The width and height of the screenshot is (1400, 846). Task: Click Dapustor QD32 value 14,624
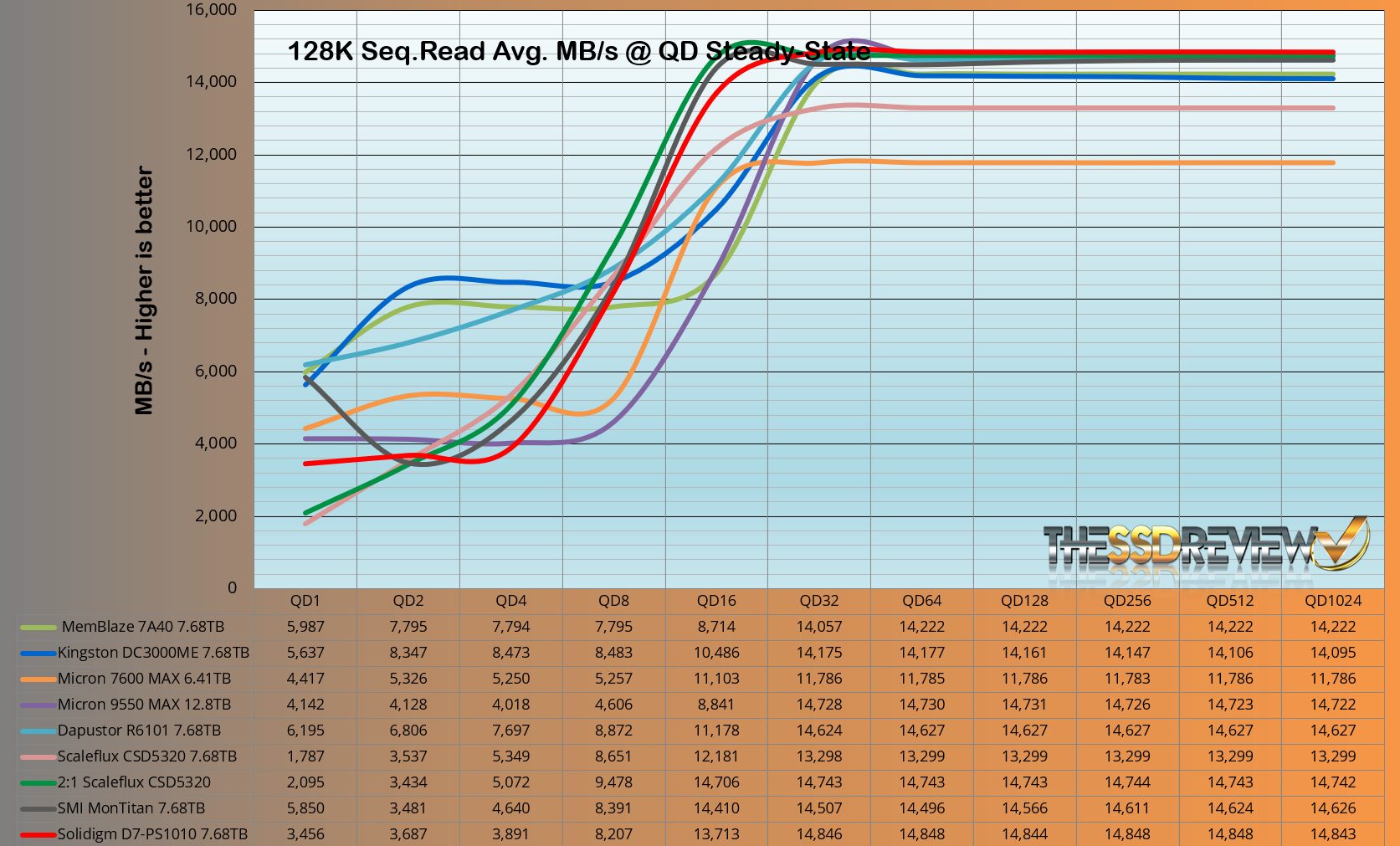click(819, 731)
